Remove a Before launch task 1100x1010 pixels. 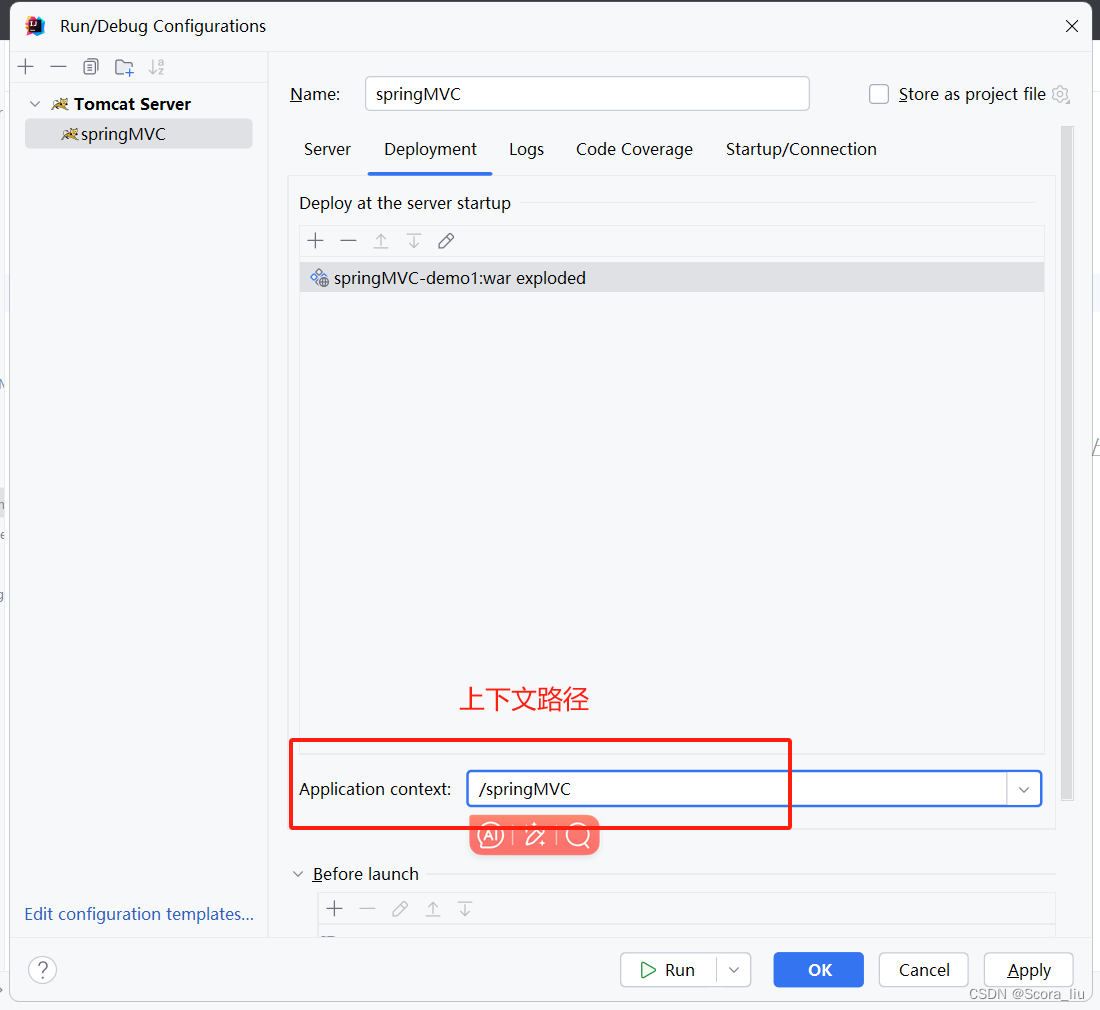point(367,909)
